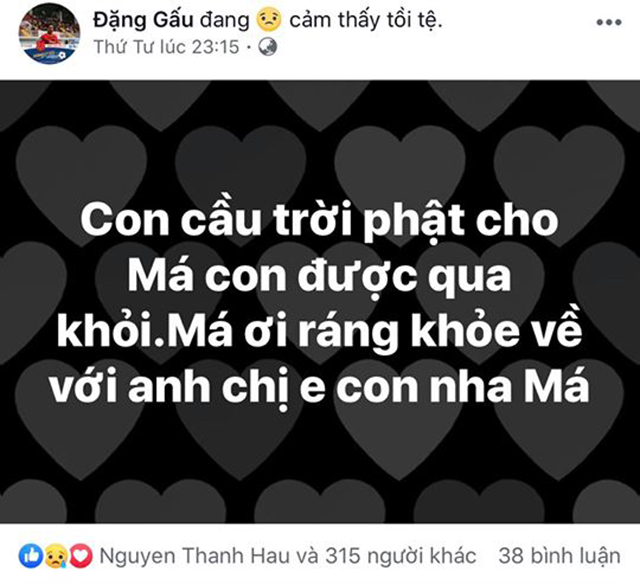This screenshot has height=584, width=640.
Task: Open the three-dot post options menu
Action: coord(609,22)
